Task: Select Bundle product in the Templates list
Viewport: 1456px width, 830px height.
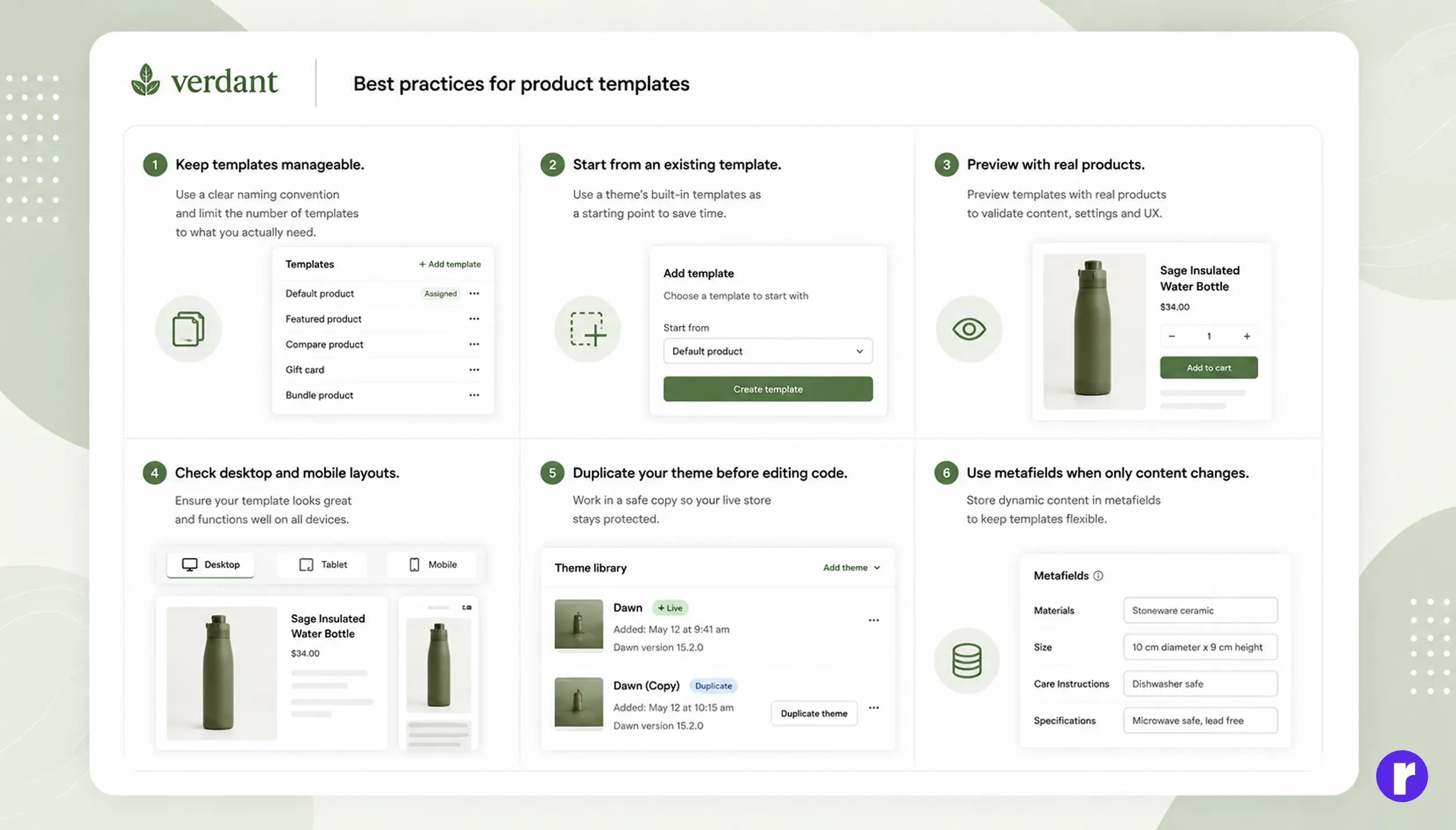Action: [319, 395]
